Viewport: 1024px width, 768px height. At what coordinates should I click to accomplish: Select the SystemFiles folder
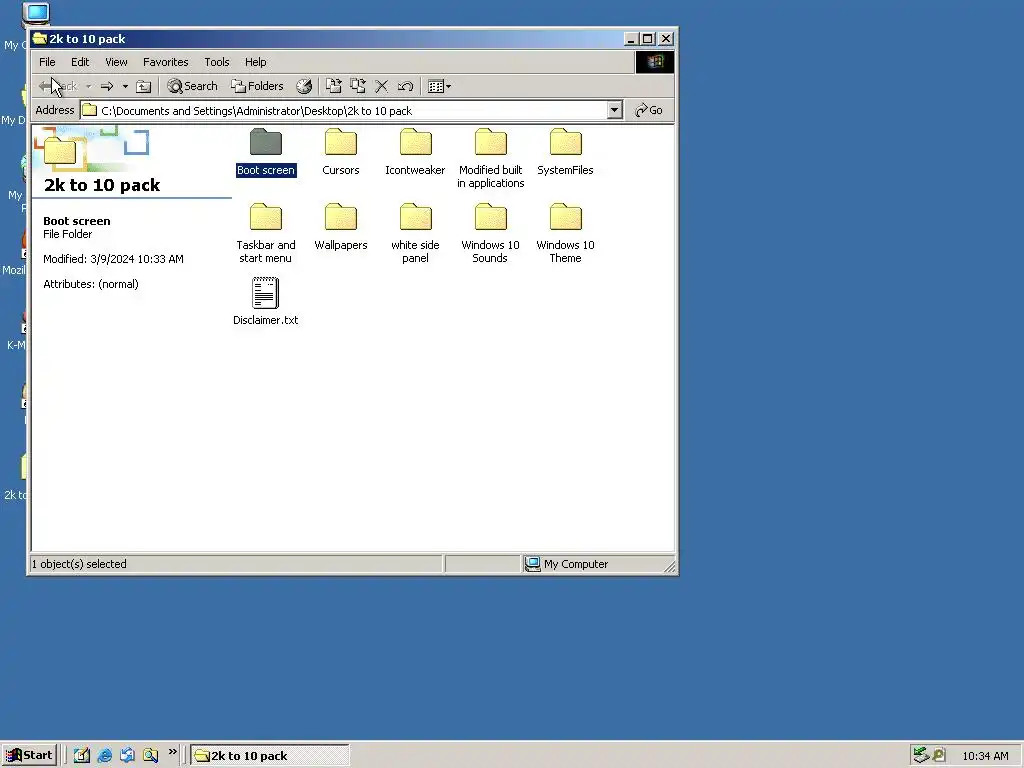point(565,152)
